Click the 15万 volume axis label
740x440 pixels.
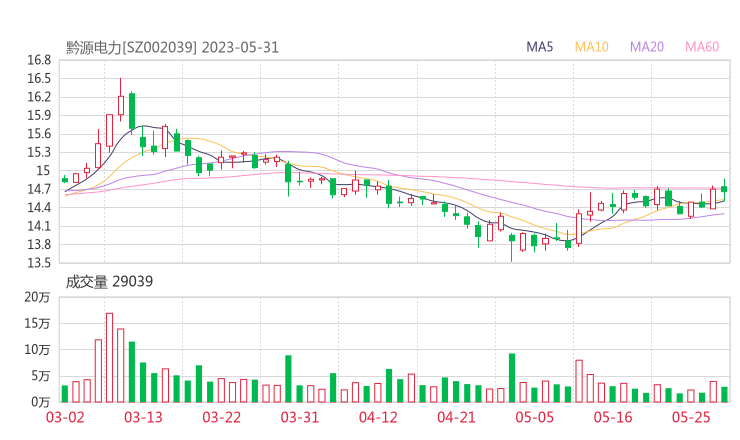(x=38, y=323)
